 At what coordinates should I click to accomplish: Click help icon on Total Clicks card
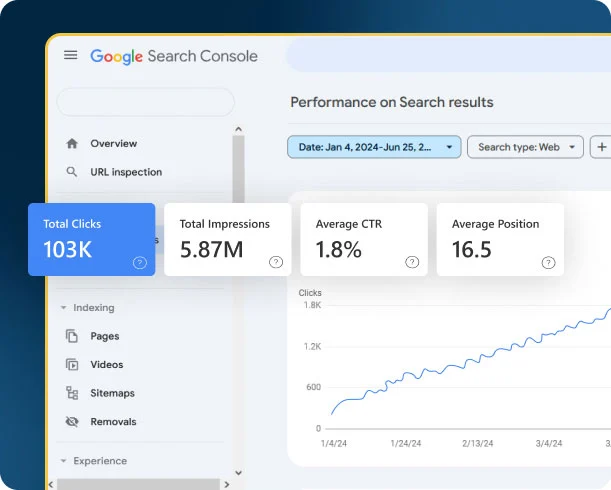pyautogui.click(x=139, y=262)
